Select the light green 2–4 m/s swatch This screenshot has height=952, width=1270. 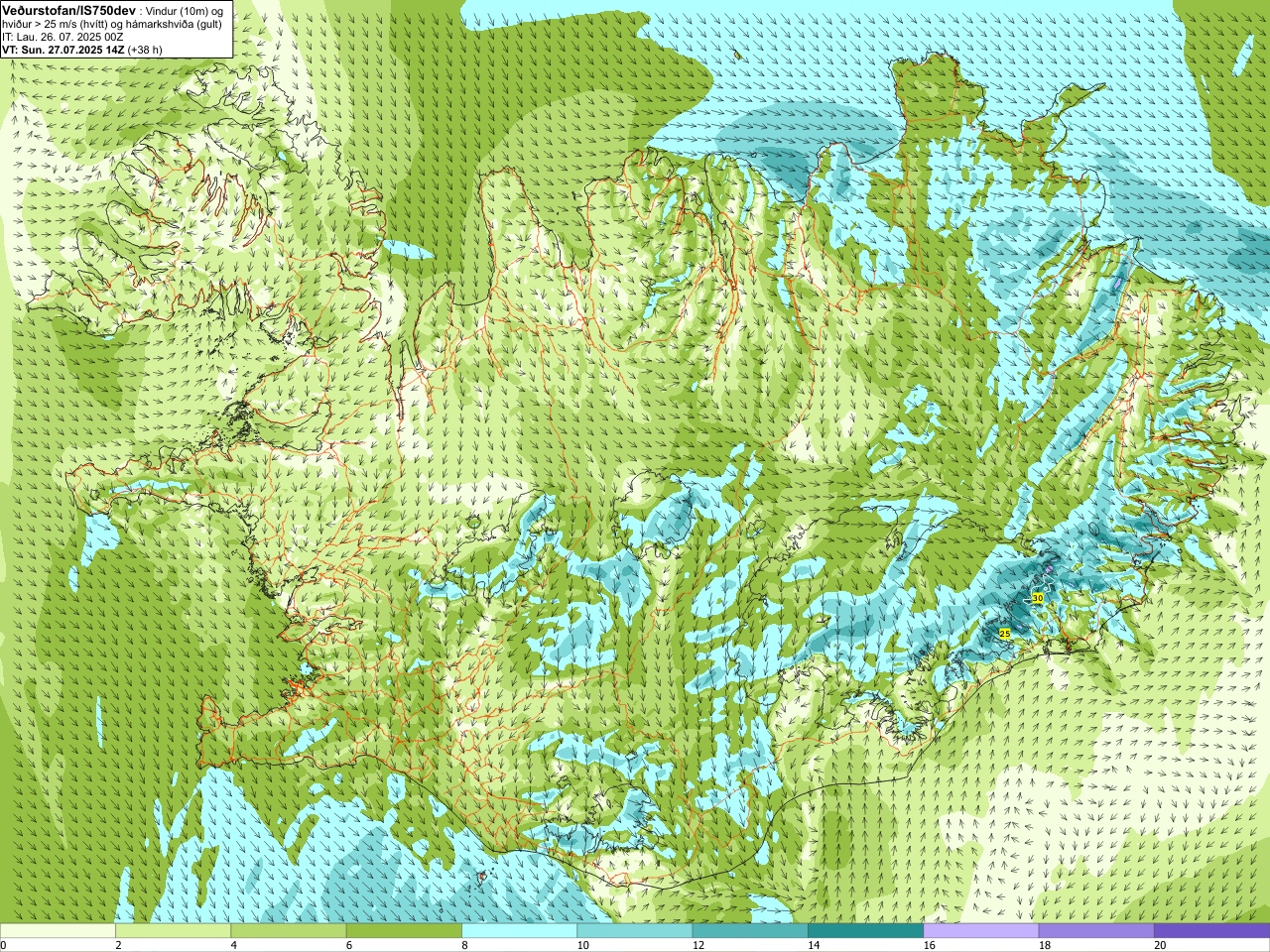(x=173, y=931)
